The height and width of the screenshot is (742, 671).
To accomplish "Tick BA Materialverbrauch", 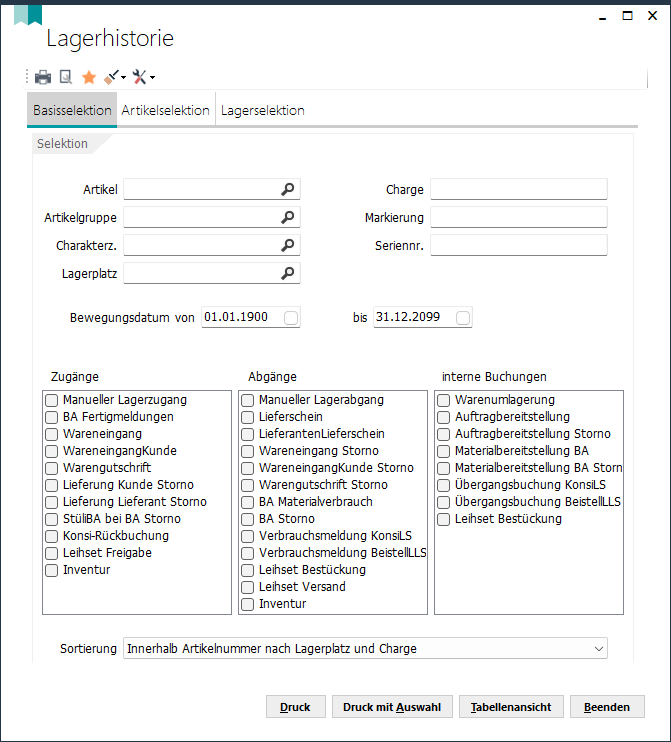I will (x=247, y=503).
